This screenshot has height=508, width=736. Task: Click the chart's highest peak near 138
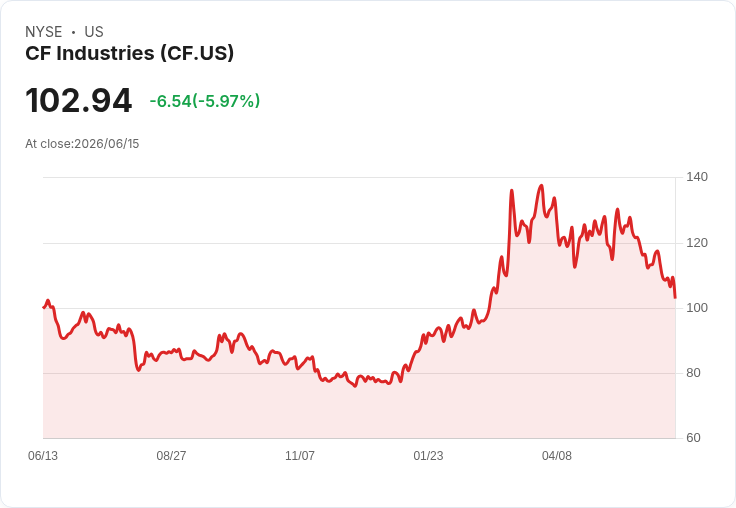coord(542,185)
